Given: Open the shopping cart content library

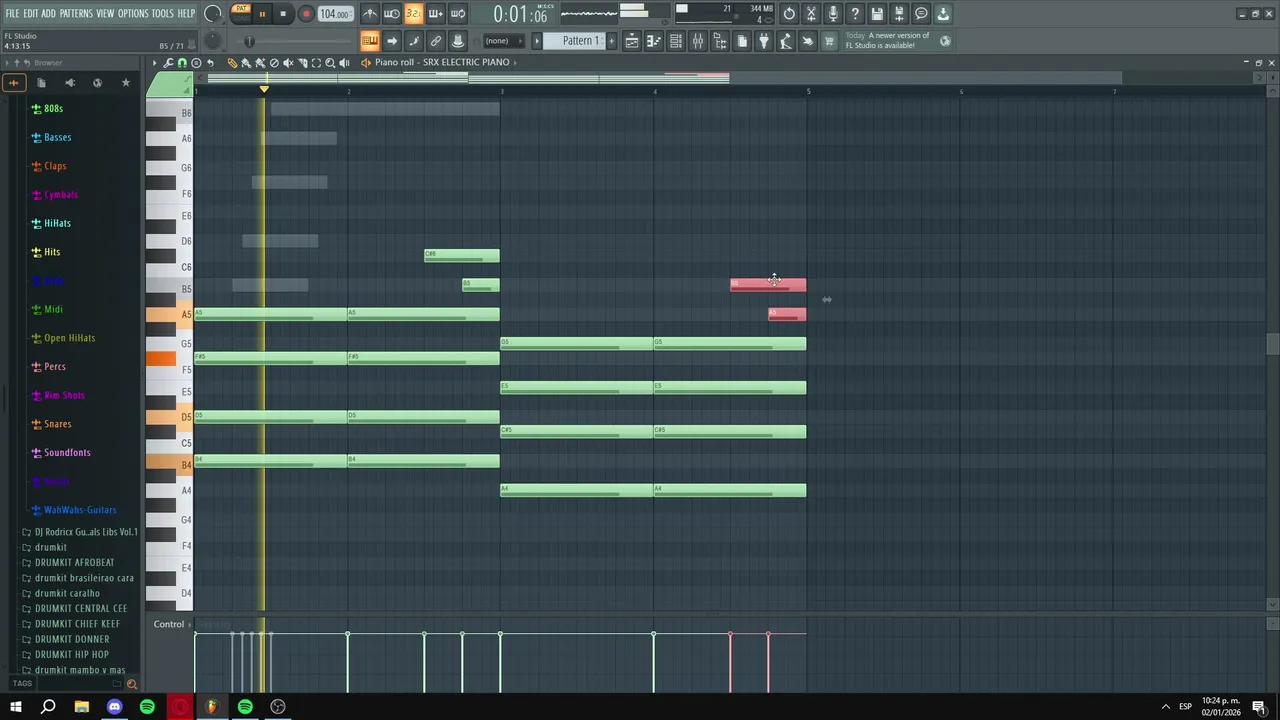Looking at the screenshot, I should coord(829,41).
